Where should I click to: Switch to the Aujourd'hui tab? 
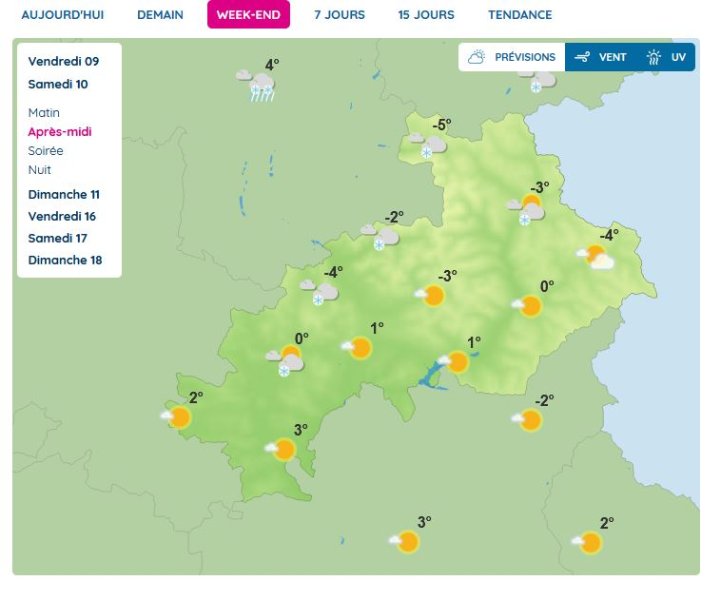(x=62, y=15)
